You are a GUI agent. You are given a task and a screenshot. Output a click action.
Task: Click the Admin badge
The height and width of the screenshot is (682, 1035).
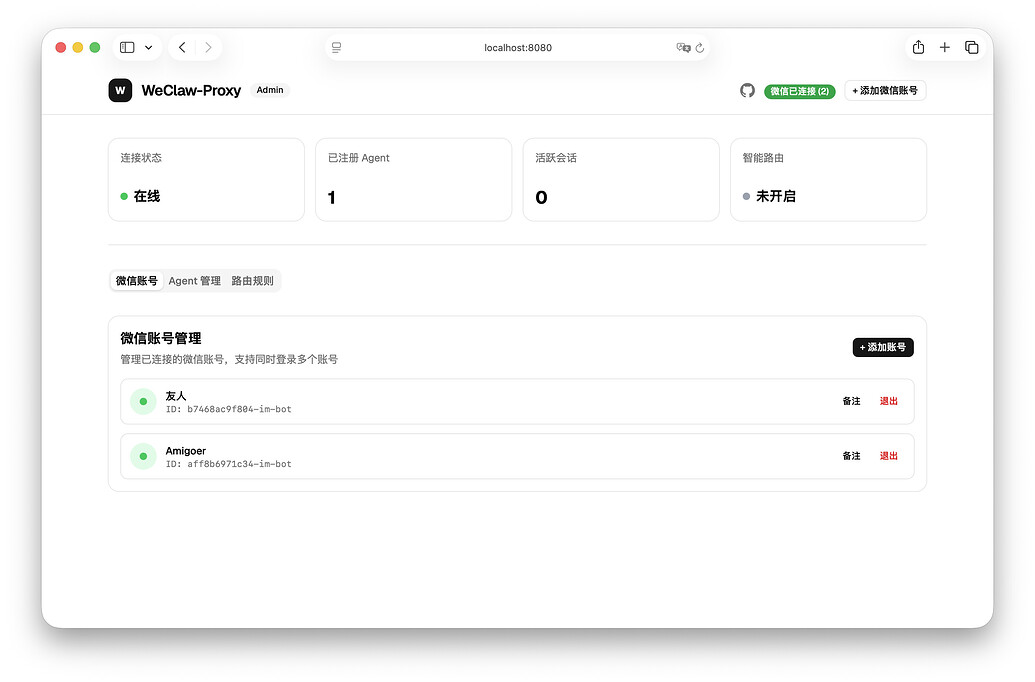point(270,90)
